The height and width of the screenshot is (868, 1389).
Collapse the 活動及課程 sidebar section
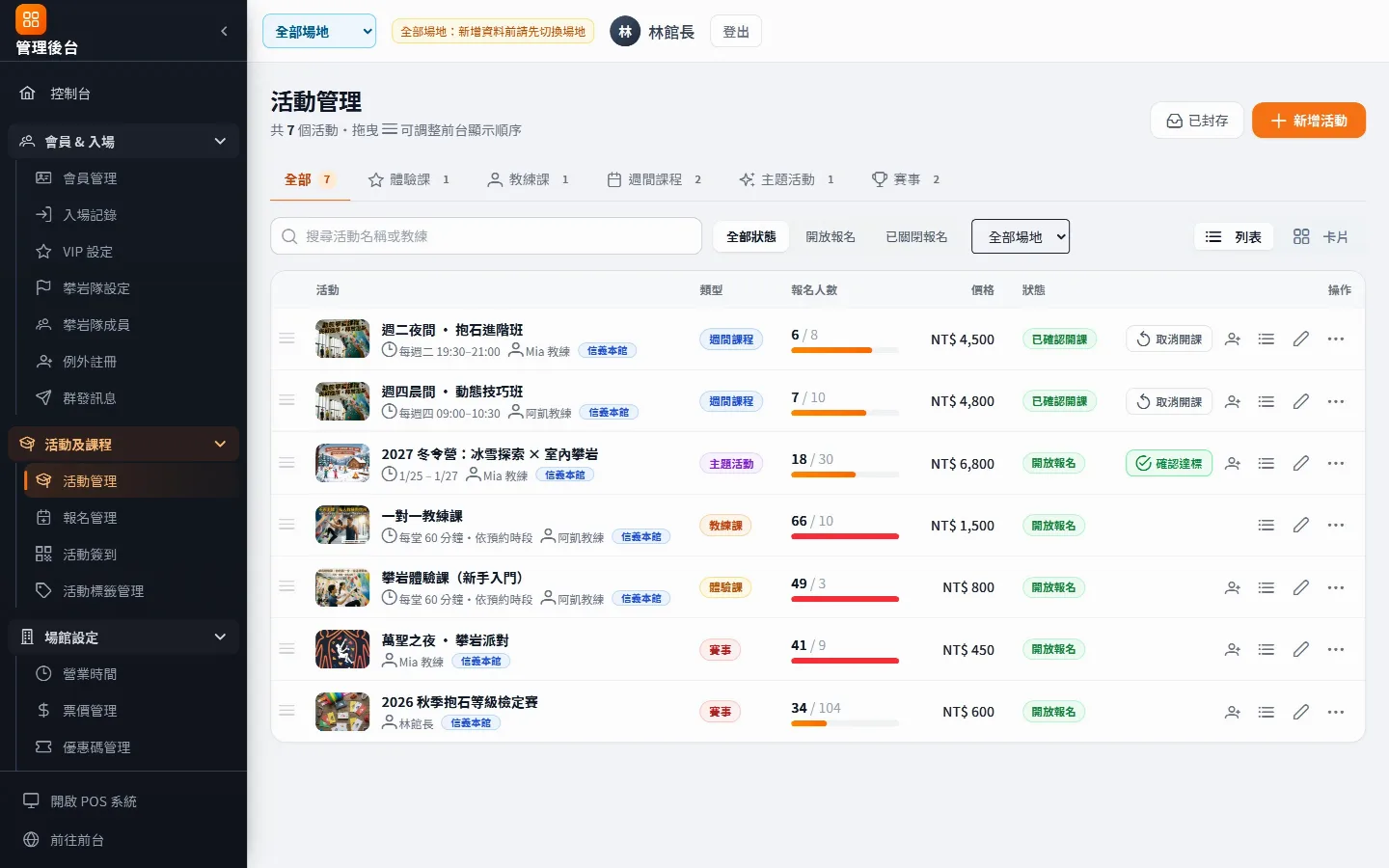123,445
